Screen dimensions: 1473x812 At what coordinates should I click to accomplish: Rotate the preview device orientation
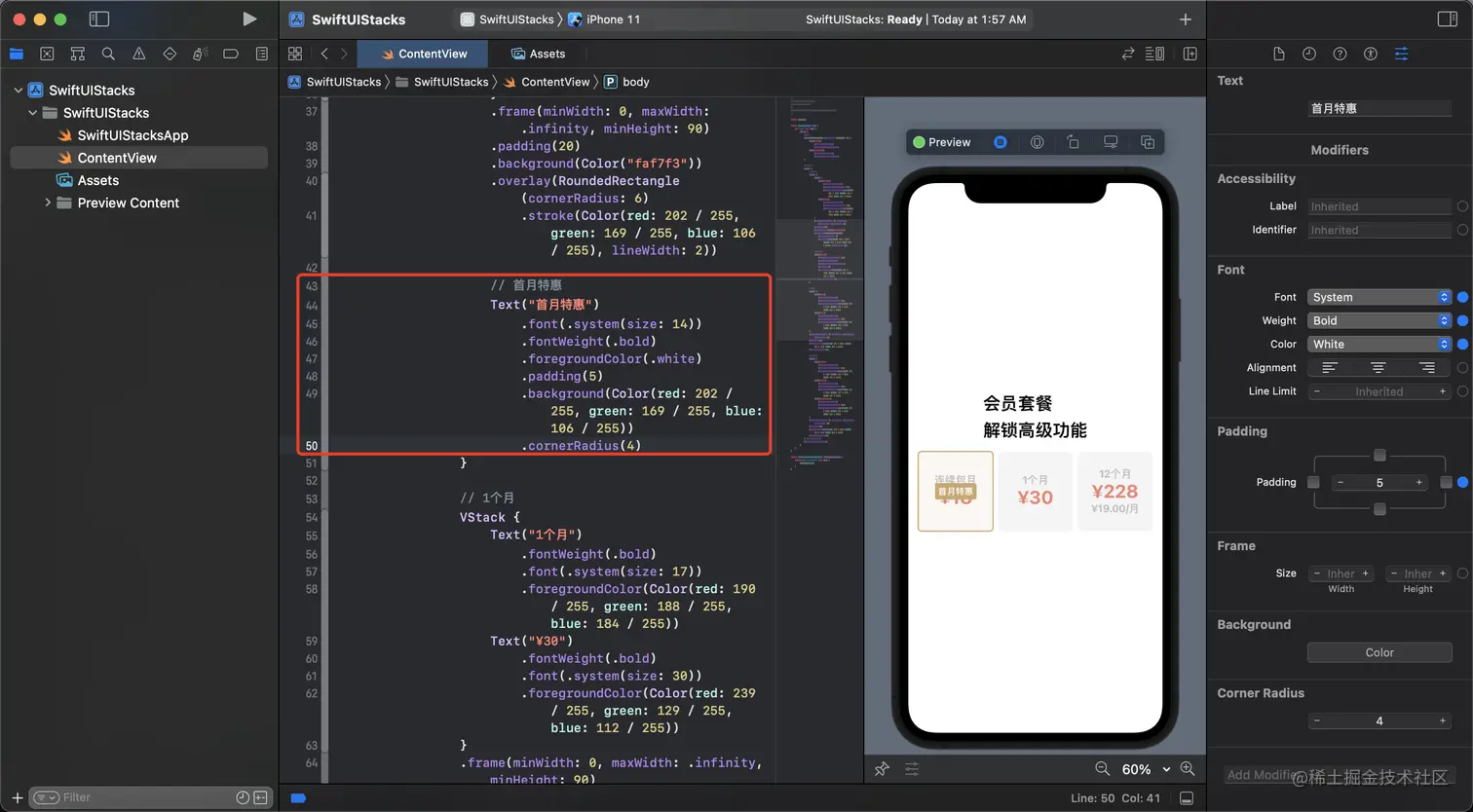(x=1074, y=142)
